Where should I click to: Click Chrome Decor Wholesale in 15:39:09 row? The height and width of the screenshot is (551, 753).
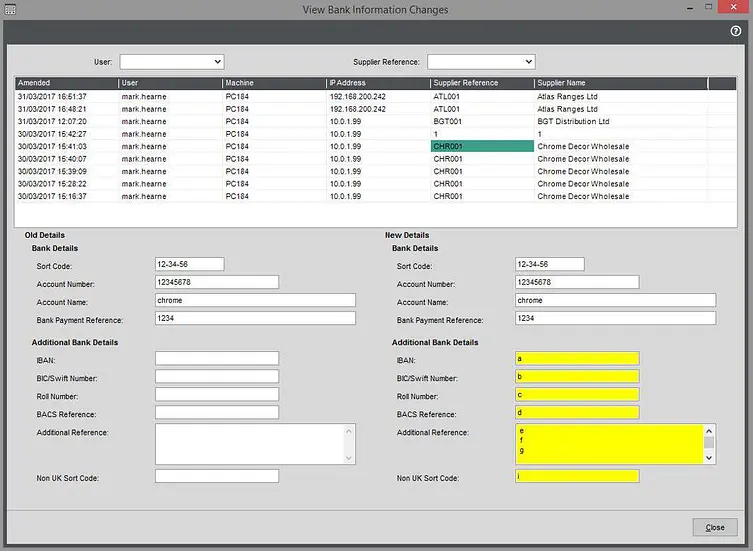(583, 171)
